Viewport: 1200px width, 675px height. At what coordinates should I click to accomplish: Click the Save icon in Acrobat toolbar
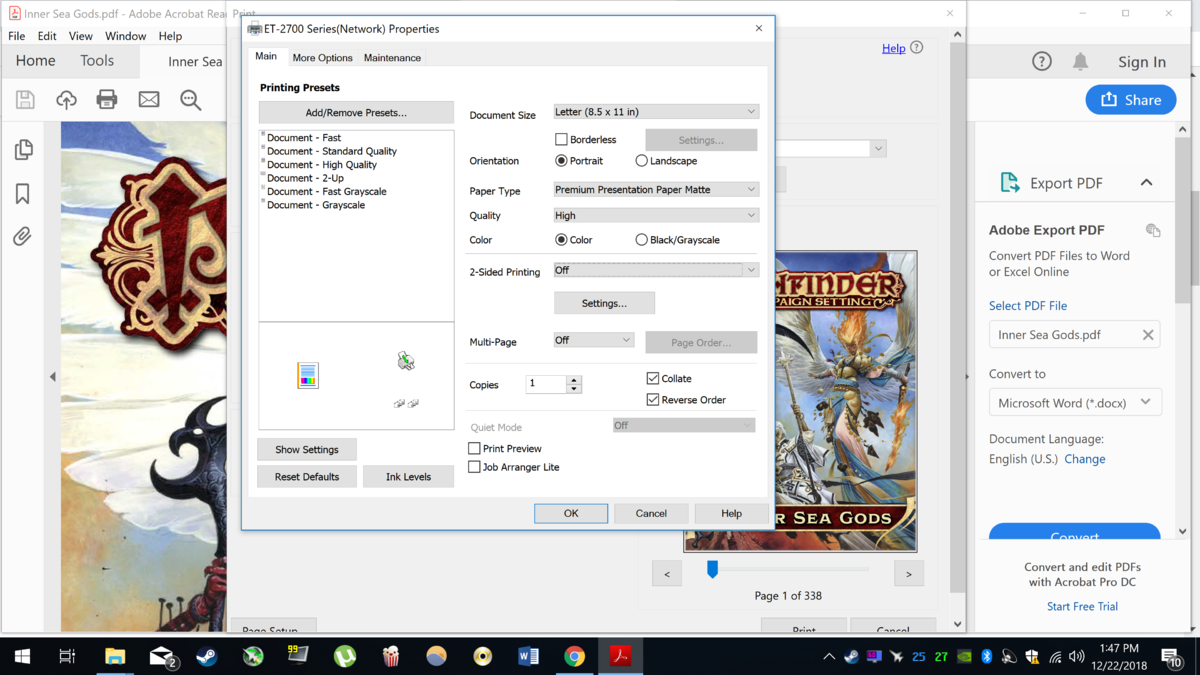[x=25, y=99]
